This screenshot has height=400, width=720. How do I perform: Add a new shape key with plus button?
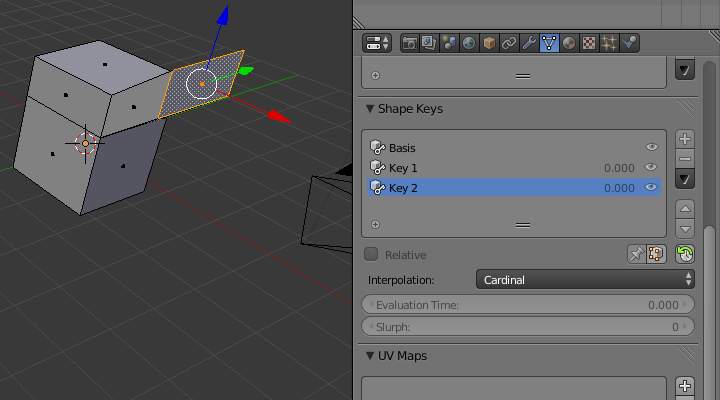(x=685, y=139)
